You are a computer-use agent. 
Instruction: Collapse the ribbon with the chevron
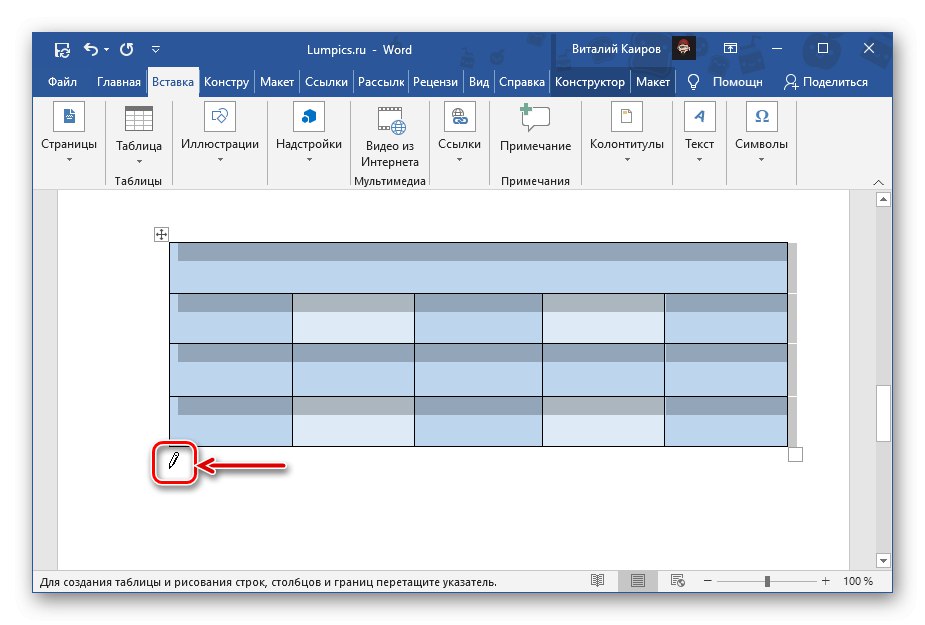878,182
